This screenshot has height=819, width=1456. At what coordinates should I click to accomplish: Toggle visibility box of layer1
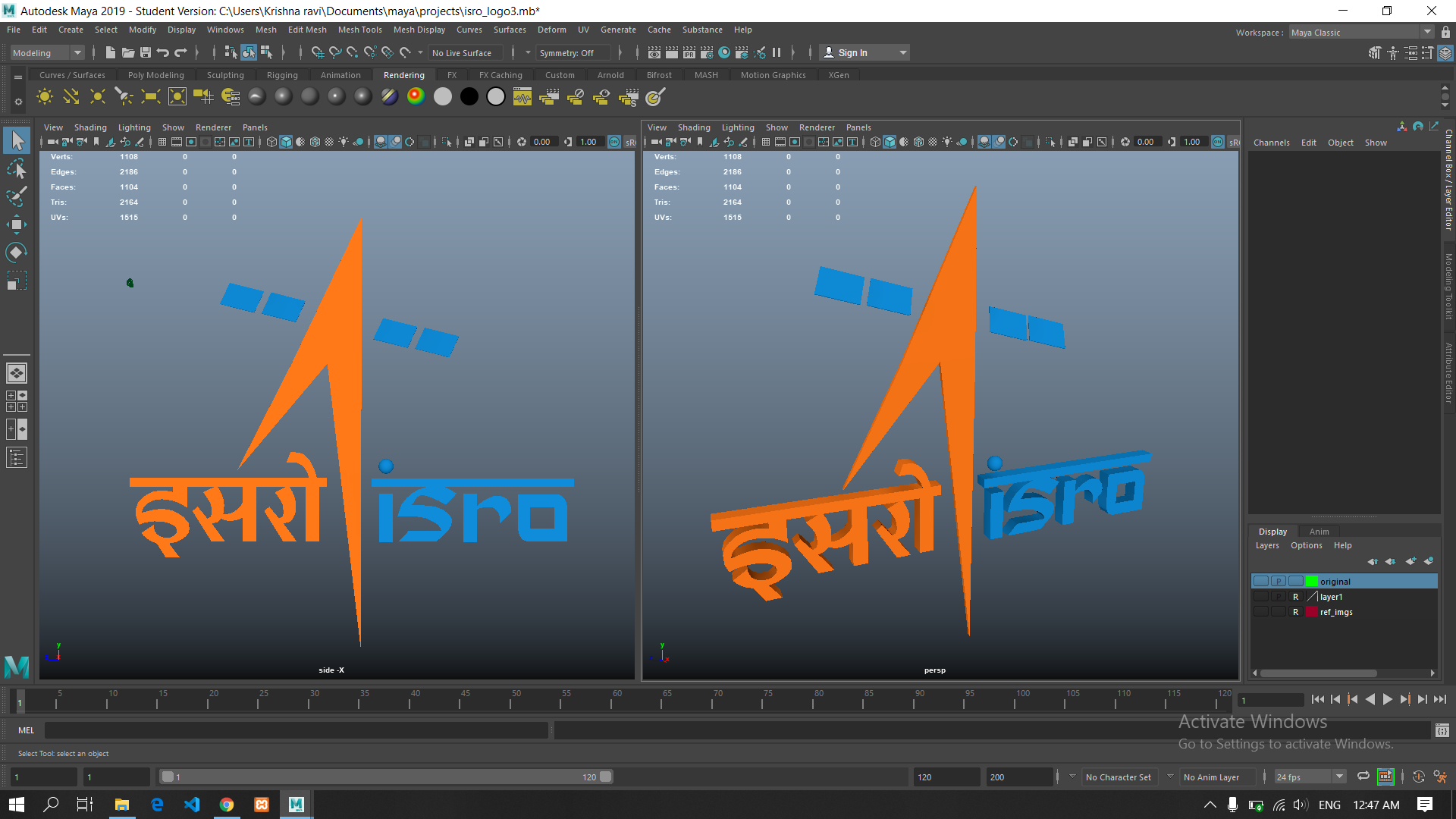point(1261,597)
